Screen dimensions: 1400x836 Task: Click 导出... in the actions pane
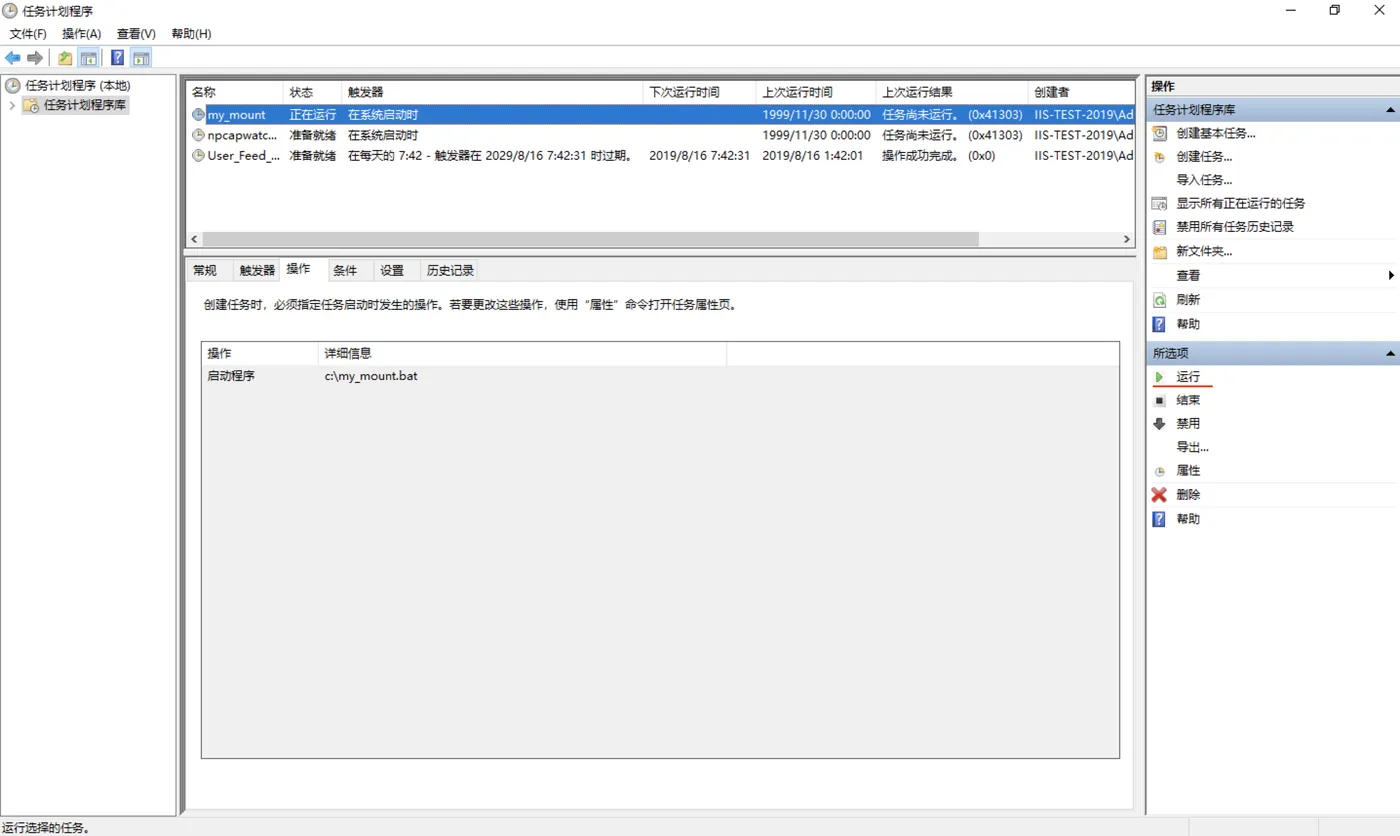(x=1192, y=447)
